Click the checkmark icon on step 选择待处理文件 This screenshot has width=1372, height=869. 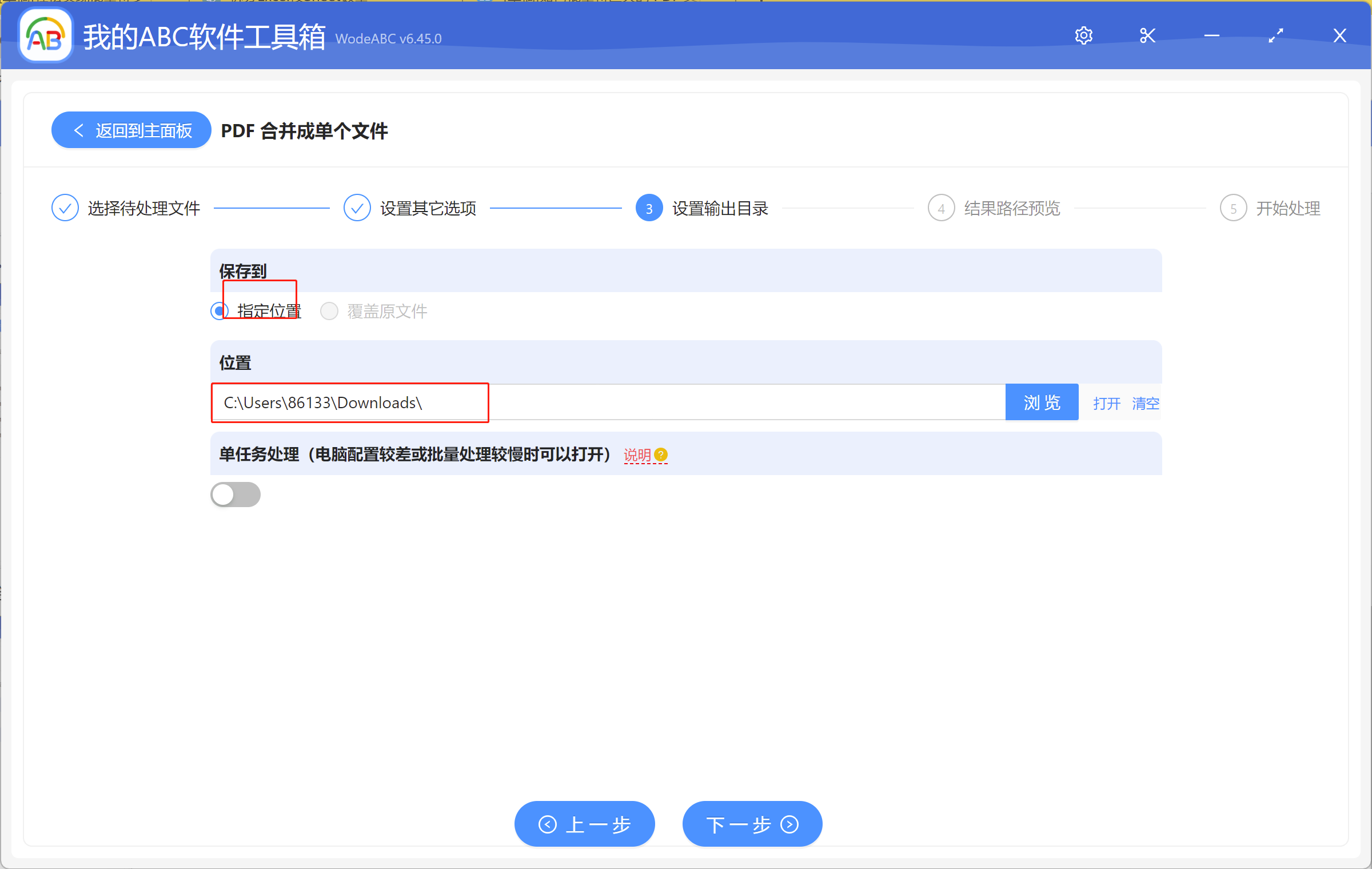65,208
